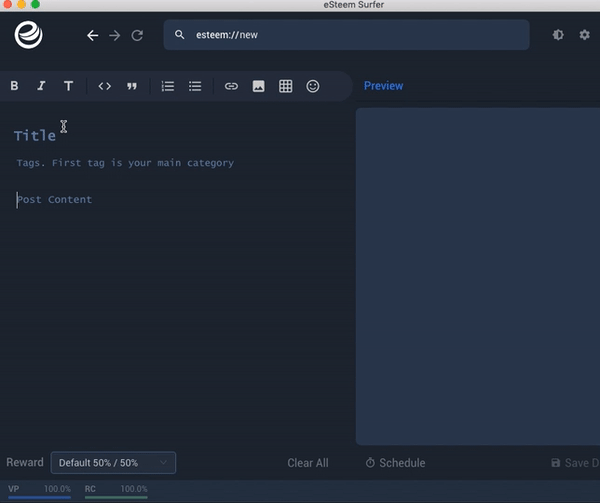Click the Clear All button

click(308, 463)
